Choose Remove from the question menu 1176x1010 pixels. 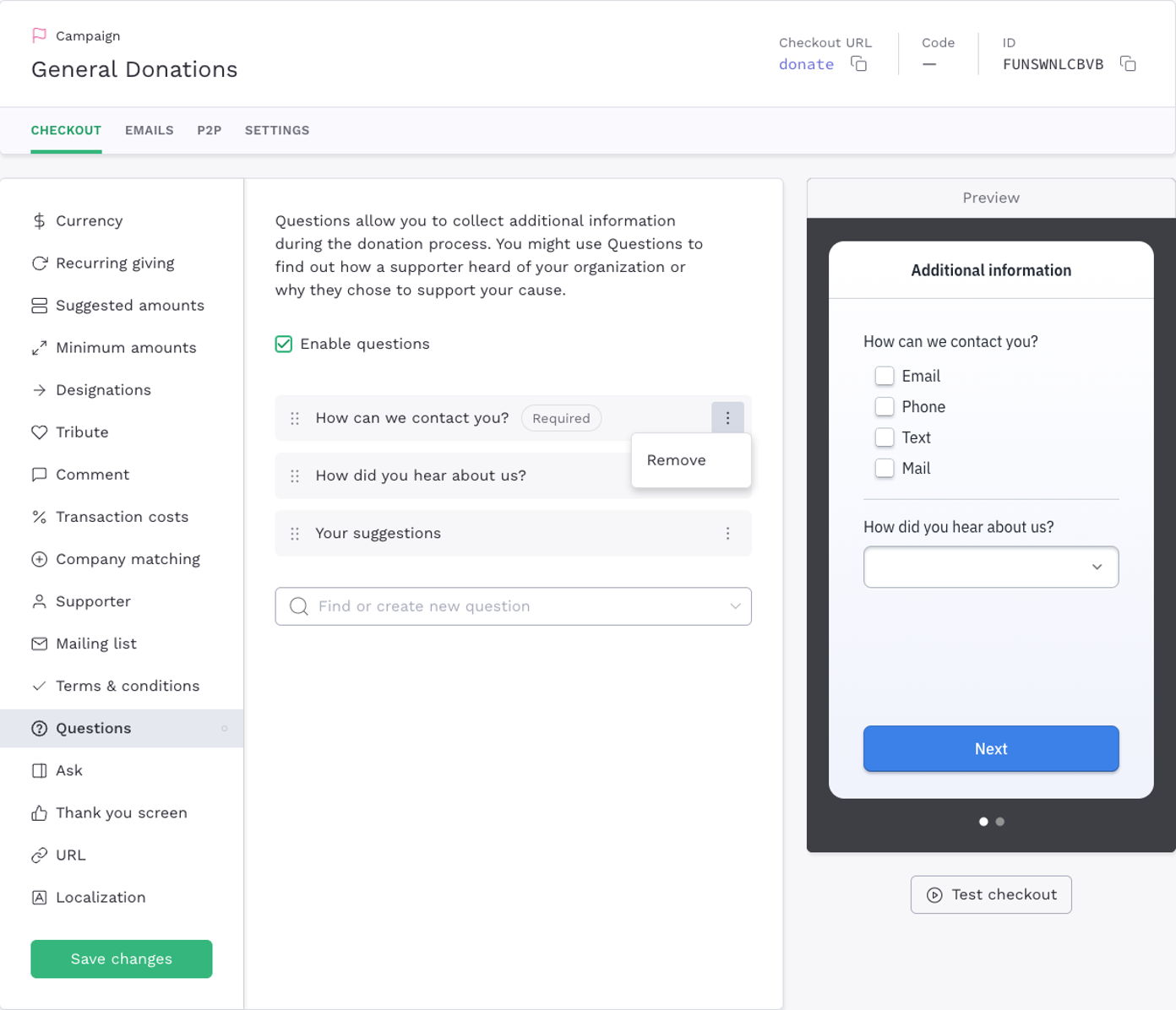coord(691,460)
